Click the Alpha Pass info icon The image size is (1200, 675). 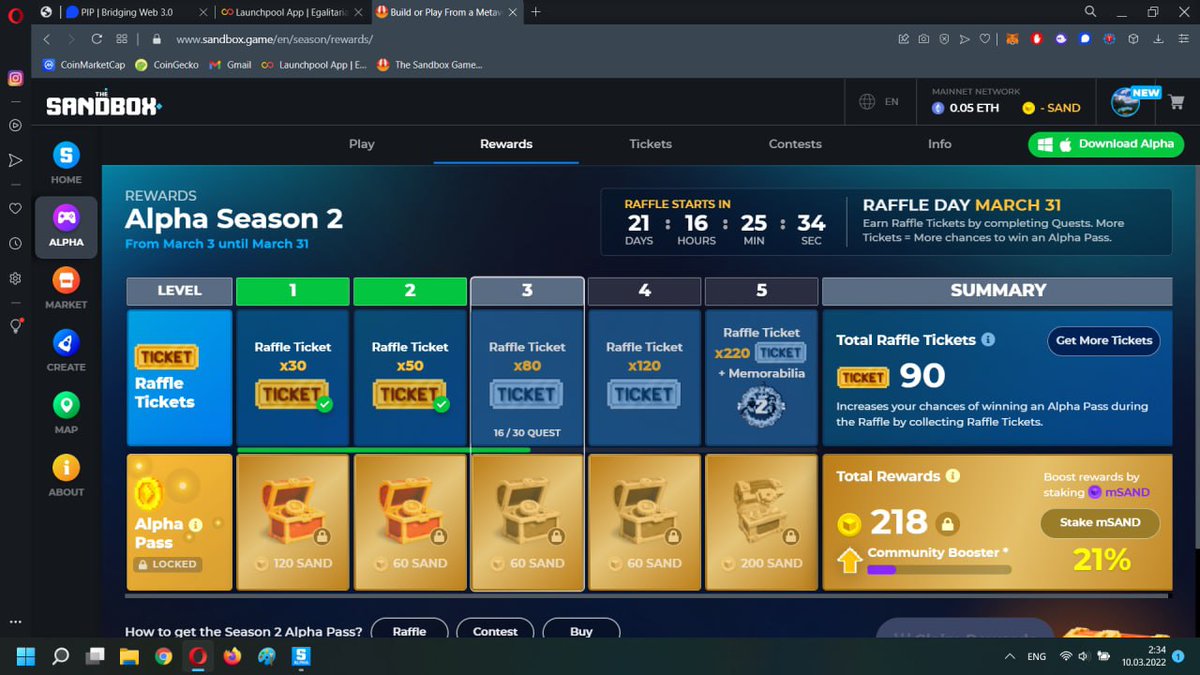pyautogui.click(x=195, y=524)
